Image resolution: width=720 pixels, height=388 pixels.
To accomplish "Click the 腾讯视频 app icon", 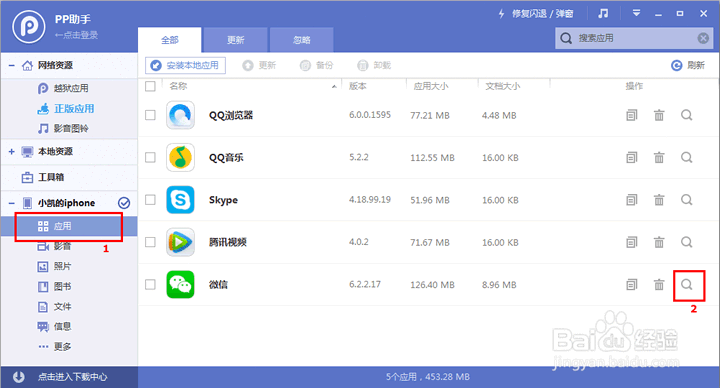I will point(180,242).
